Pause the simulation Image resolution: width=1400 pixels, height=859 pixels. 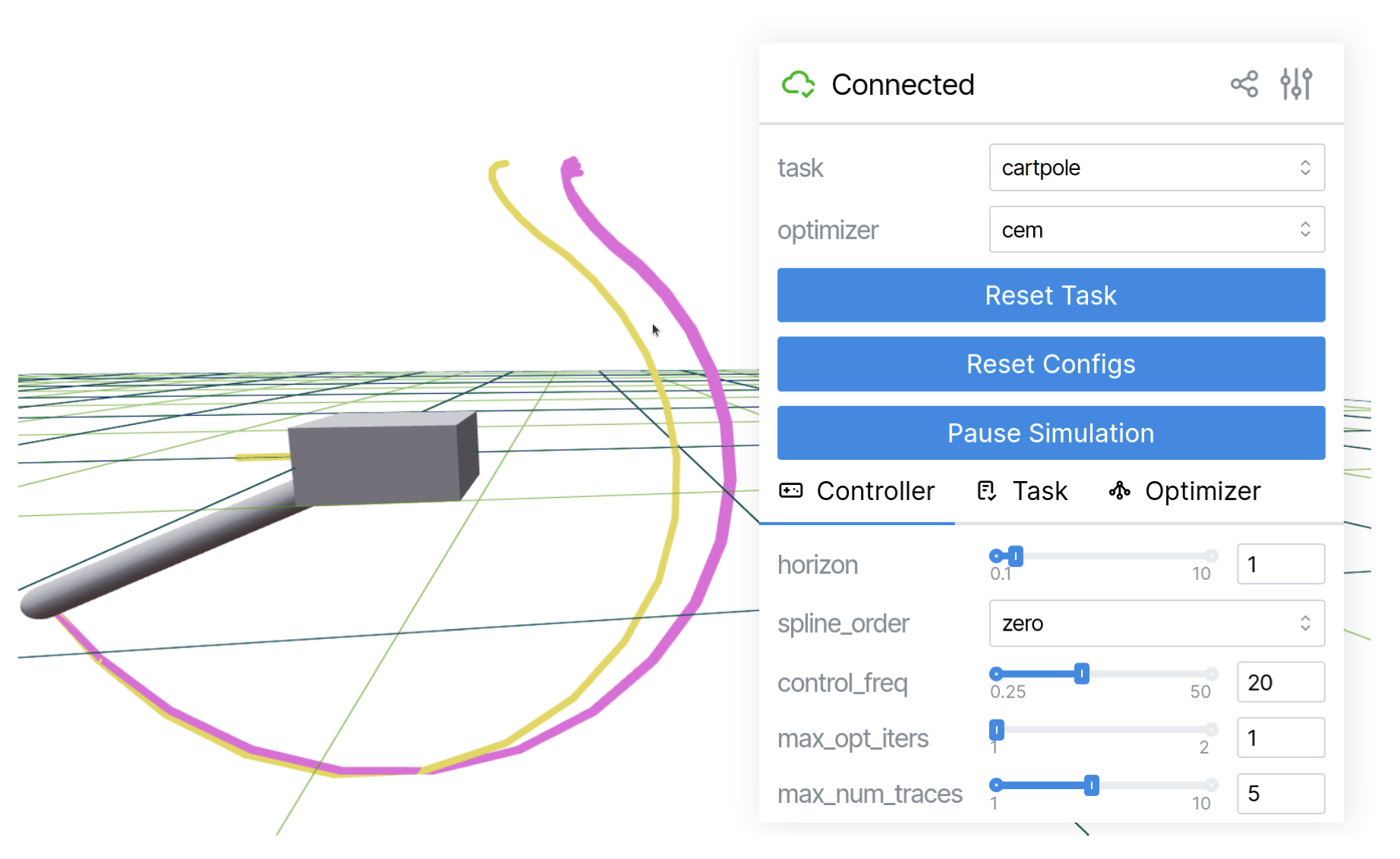tap(1051, 433)
